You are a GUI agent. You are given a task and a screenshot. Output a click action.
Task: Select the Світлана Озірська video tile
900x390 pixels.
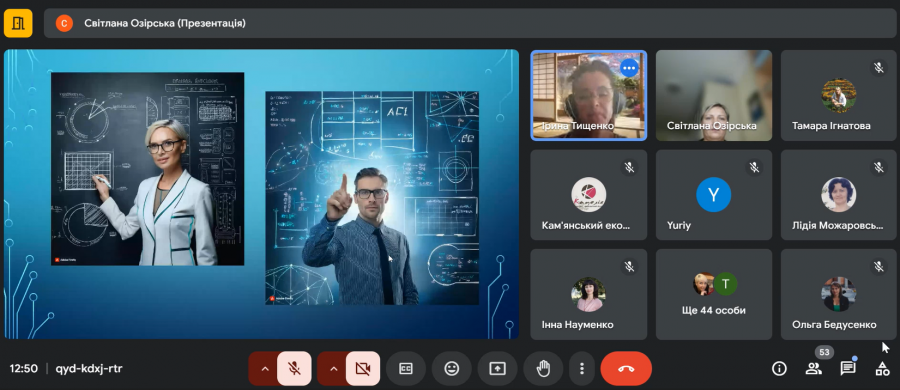click(714, 95)
